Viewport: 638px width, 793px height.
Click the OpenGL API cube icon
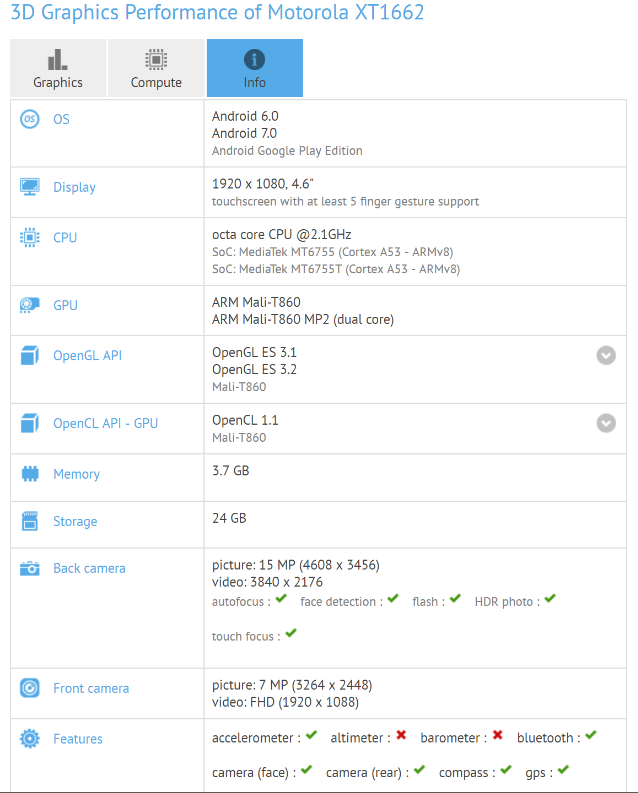30,355
